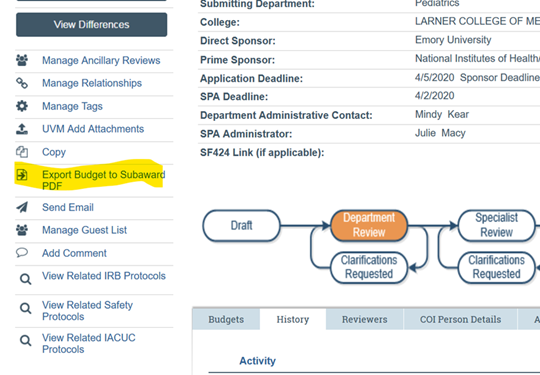The image size is (540, 375).
Task: Click the Manage Relationships chain icon
Action: (22, 83)
